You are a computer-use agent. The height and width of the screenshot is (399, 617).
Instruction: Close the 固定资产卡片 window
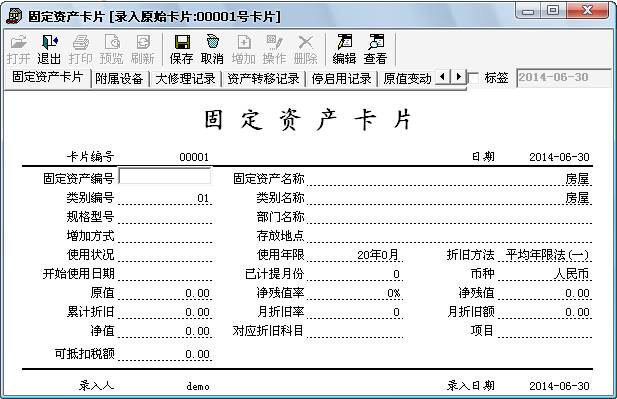(587, 11)
